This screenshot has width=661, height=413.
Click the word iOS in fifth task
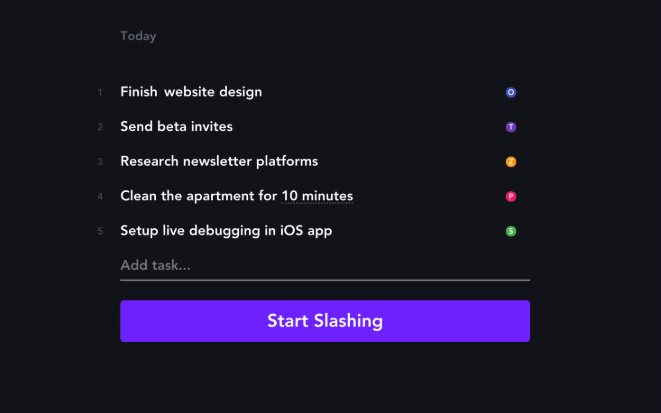pos(291,231)
